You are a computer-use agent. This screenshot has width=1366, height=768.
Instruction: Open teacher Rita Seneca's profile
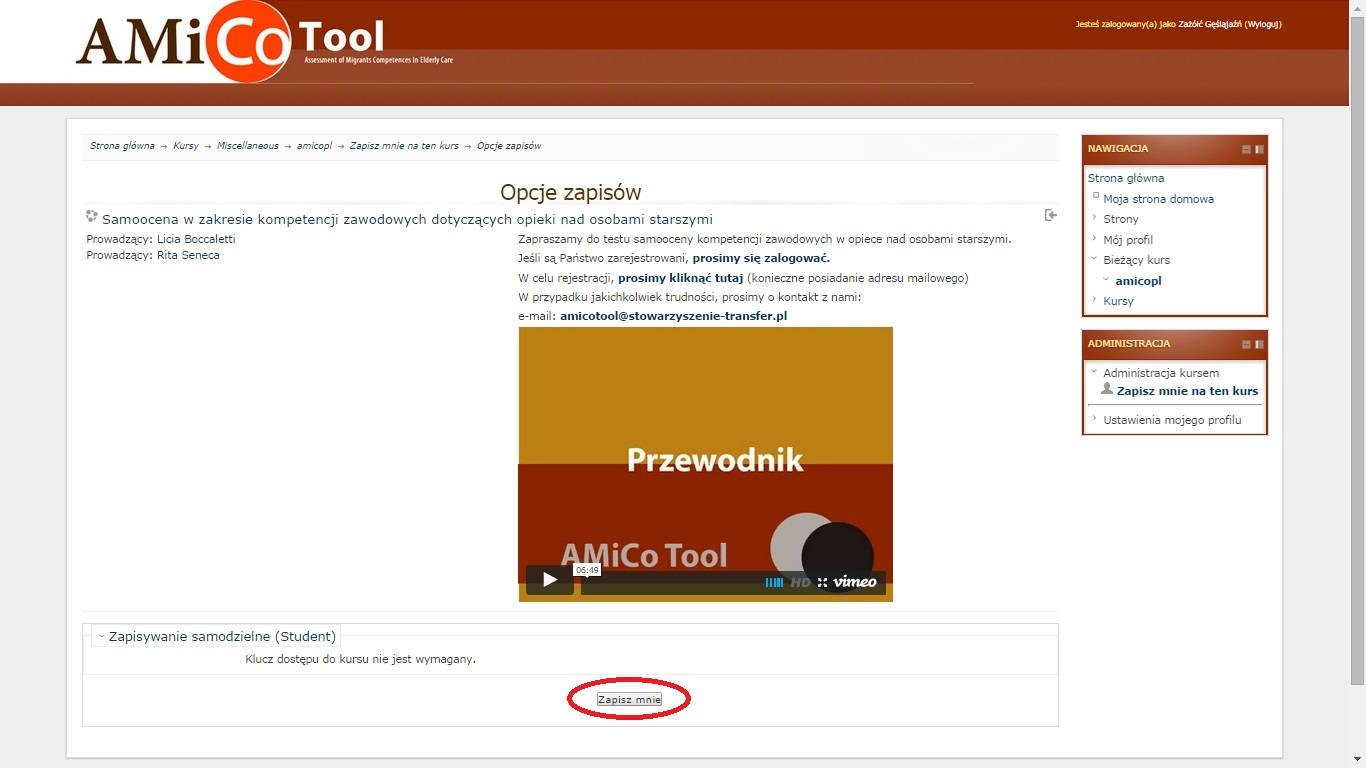click(x=188, y=255)
